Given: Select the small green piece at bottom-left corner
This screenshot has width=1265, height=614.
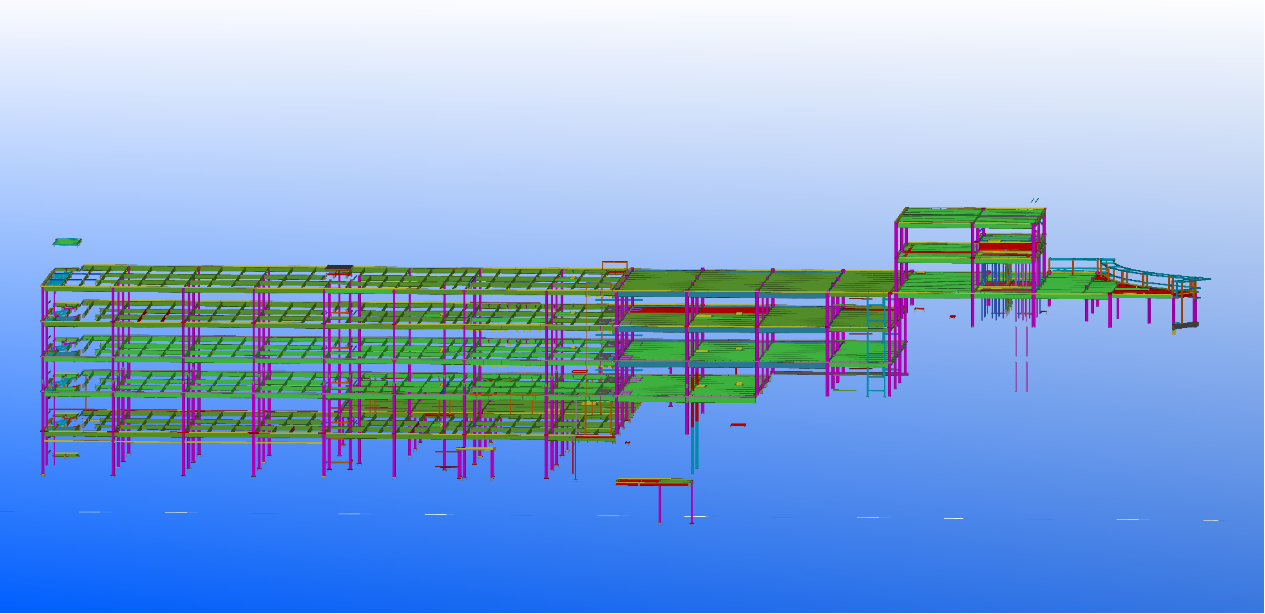Looking at the screenshot, I should coord(67,455).
